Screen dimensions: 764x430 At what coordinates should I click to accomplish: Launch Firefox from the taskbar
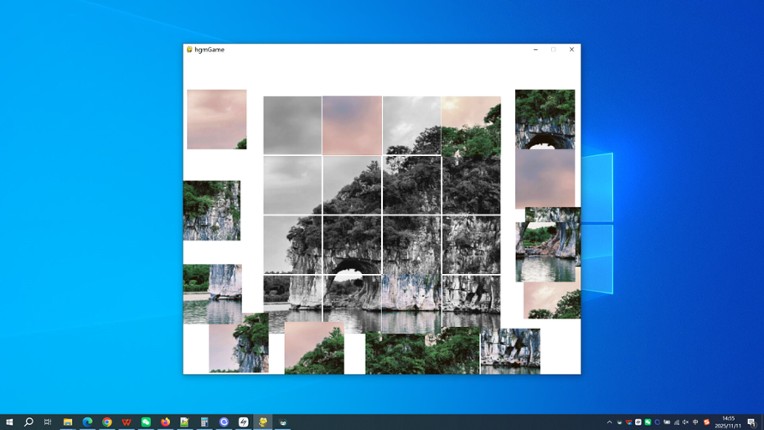(165, 422)
